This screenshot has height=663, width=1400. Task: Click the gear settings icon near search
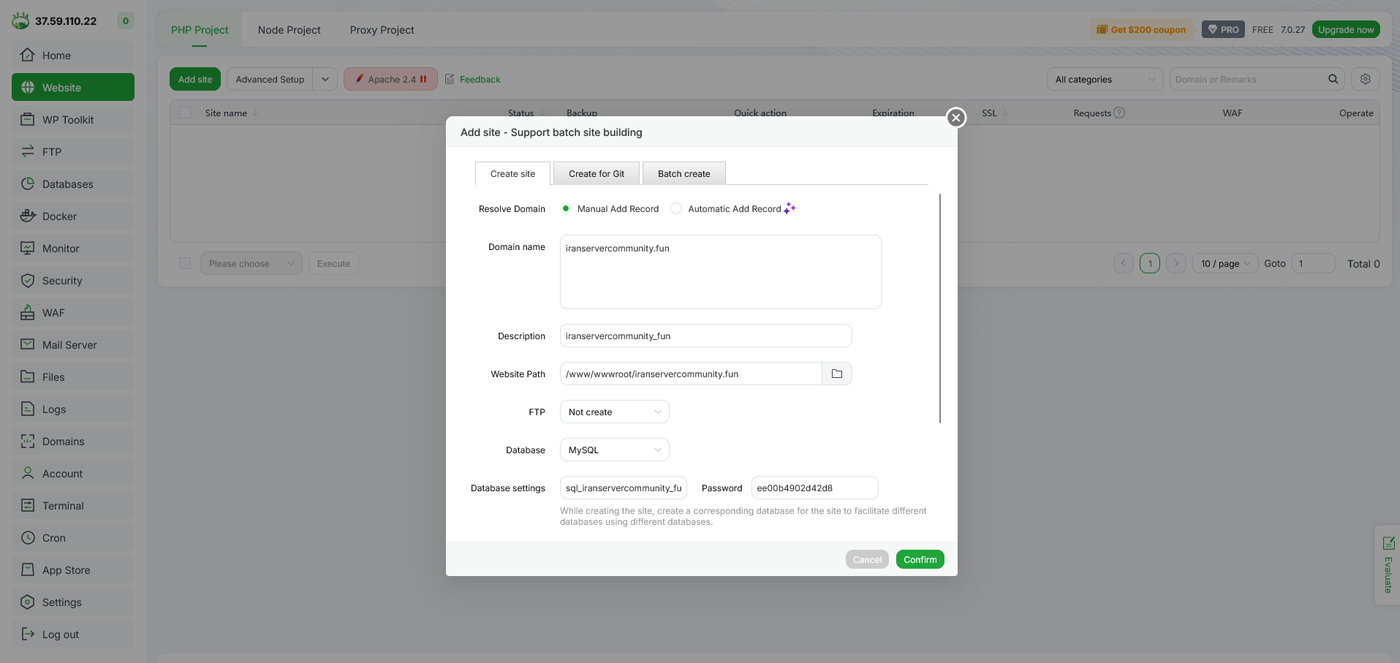tap(1365, 79)
